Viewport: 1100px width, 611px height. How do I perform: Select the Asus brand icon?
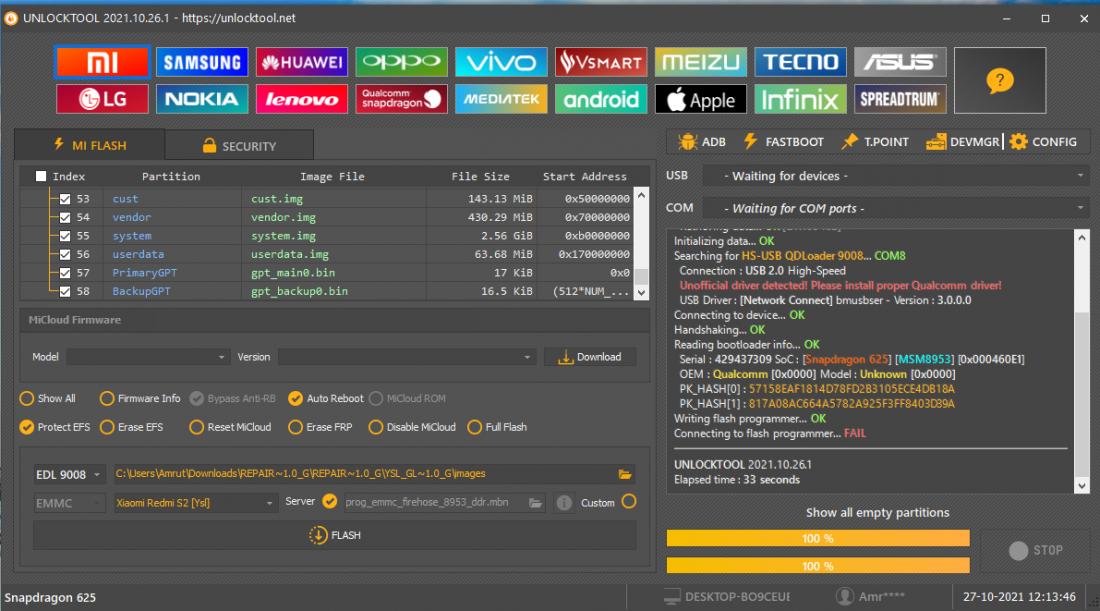900,62
